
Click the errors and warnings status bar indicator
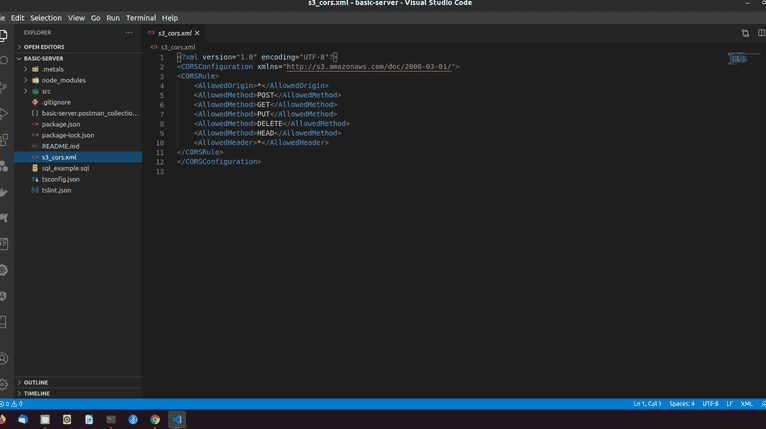[x=11, y=404]
